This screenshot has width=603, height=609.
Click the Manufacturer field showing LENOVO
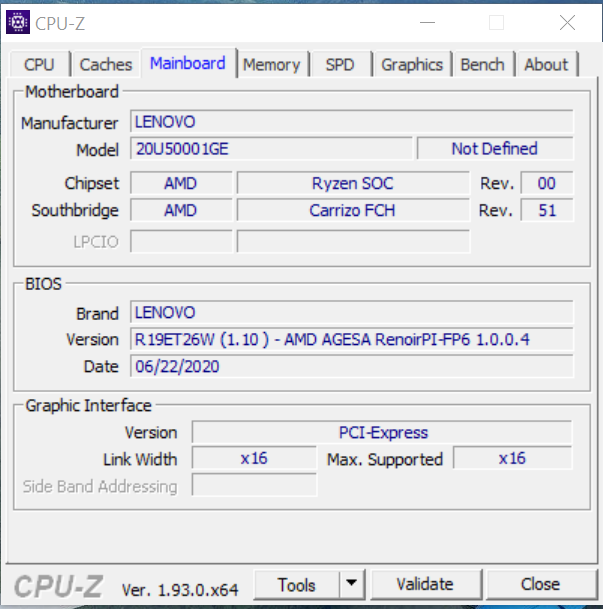click(x=351, y=122)
